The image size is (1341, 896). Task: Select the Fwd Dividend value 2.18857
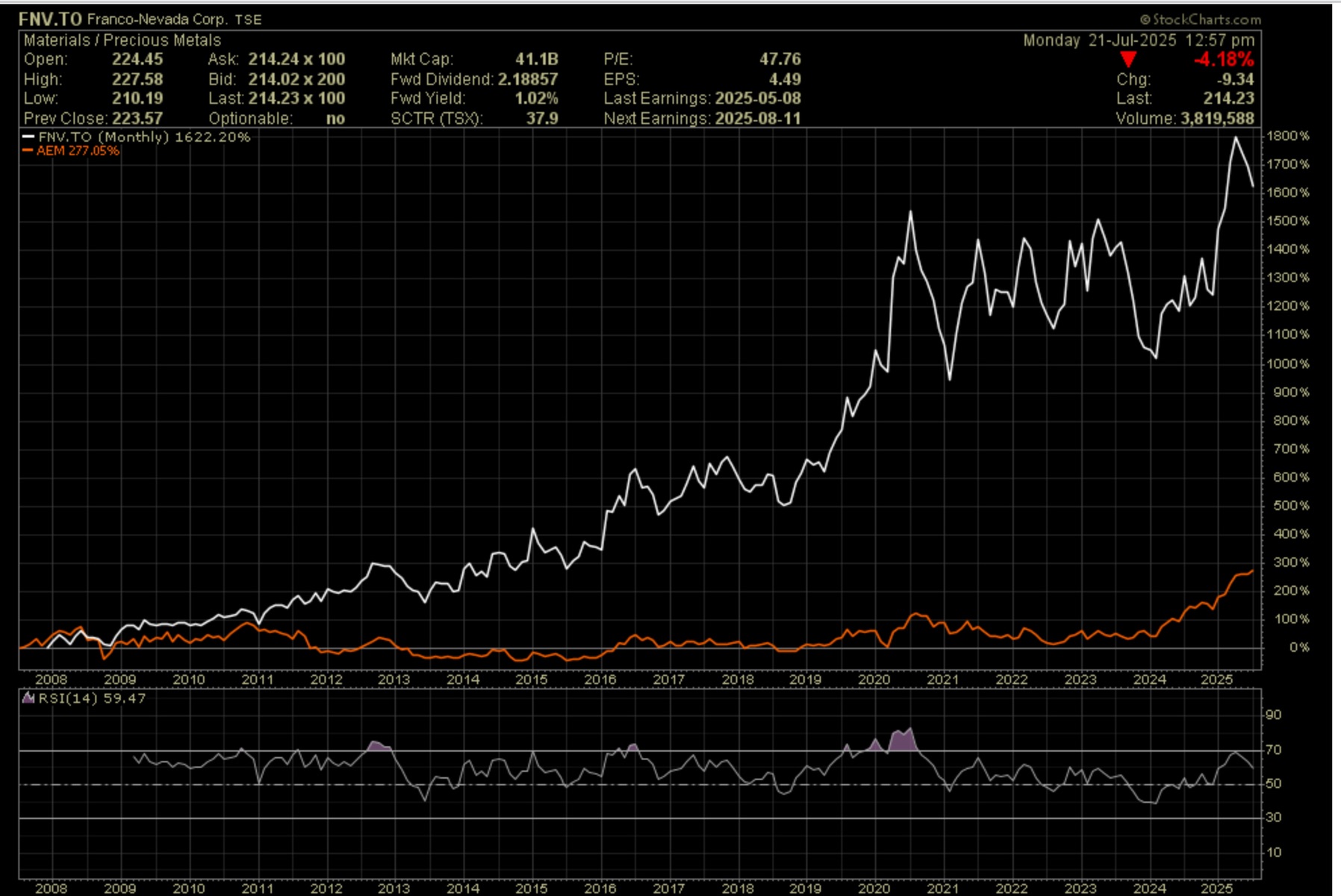(x=528, y=79)
